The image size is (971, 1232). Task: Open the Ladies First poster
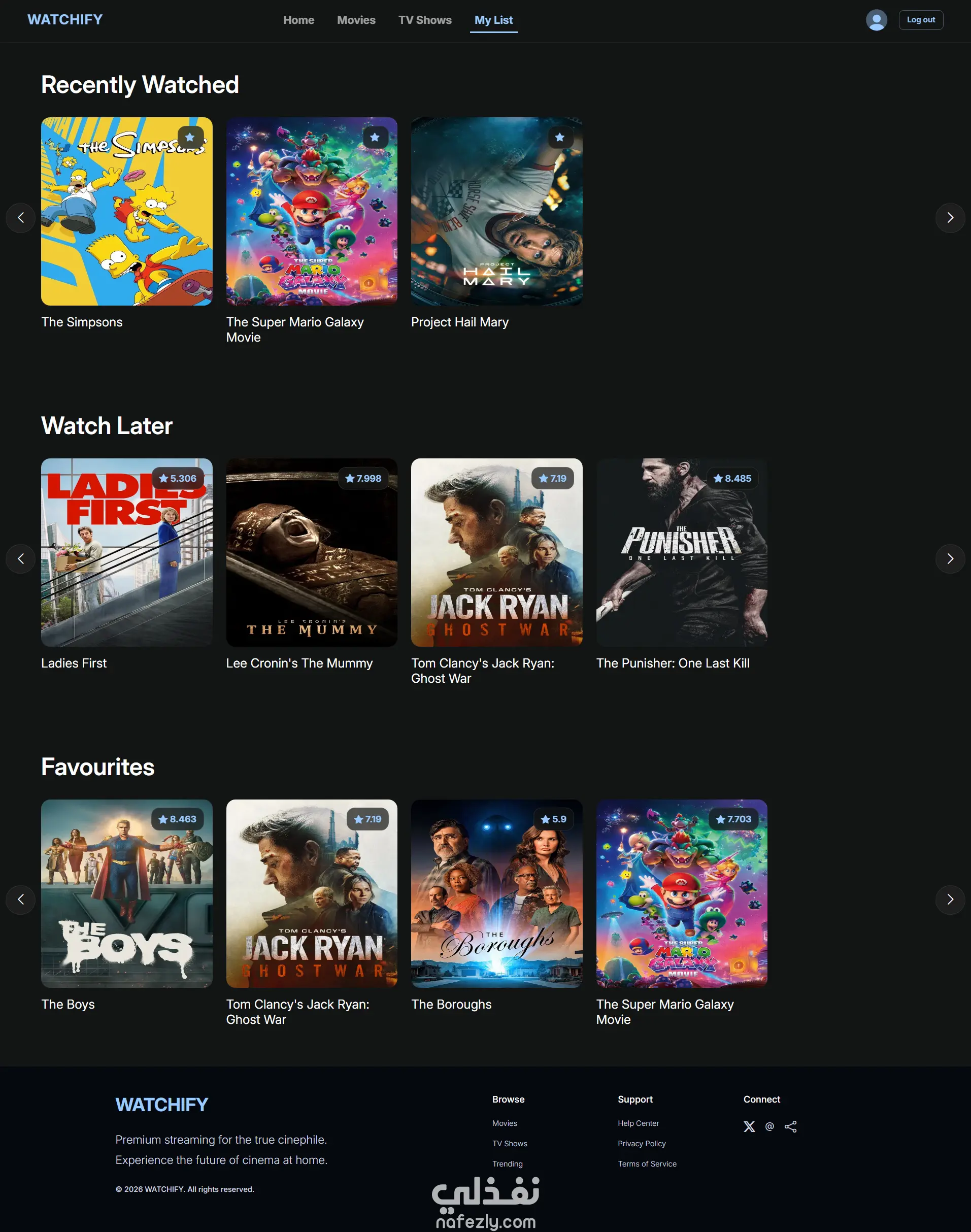(x=127, y=553)
